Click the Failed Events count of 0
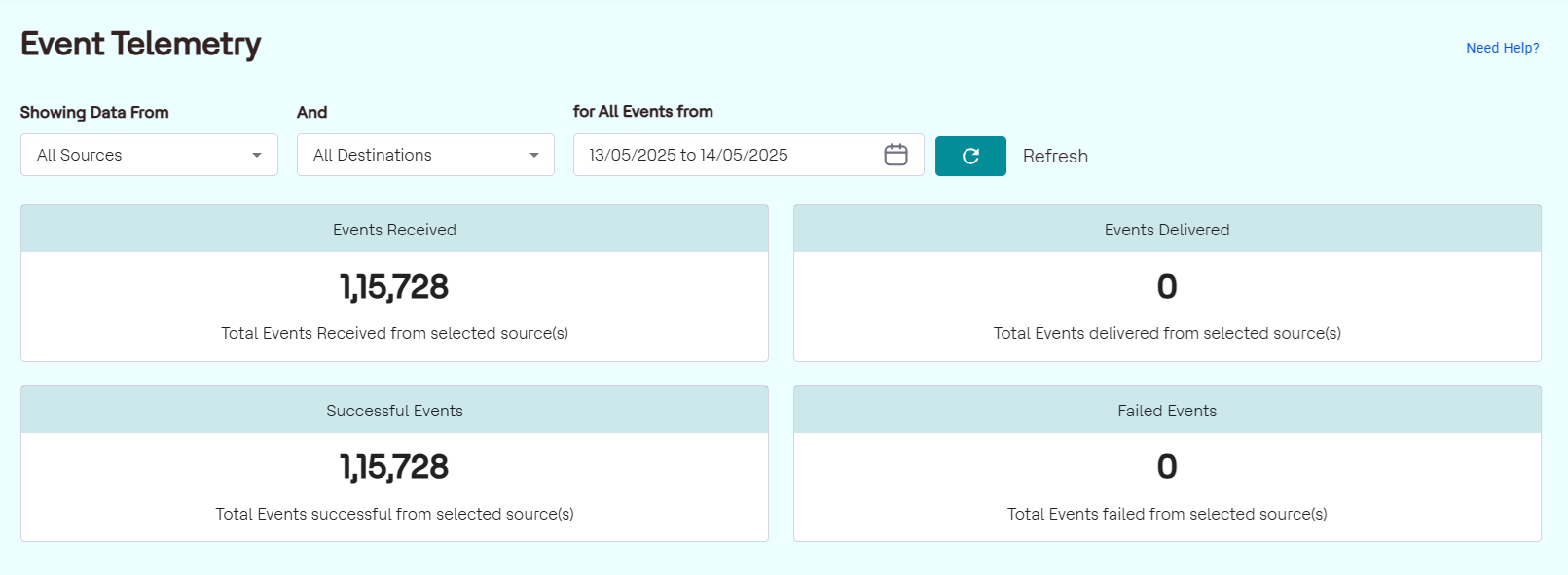 [x=1166, y=467]
